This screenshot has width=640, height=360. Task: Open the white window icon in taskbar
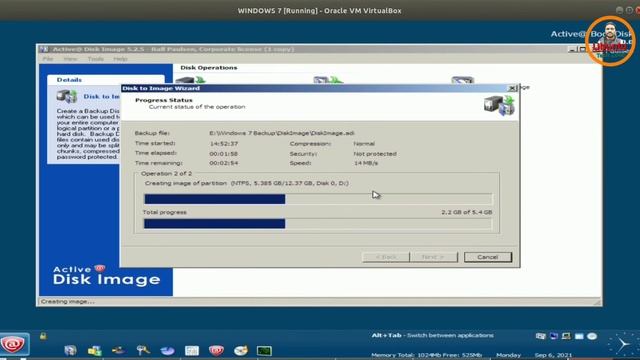click(x=192, y=351)
